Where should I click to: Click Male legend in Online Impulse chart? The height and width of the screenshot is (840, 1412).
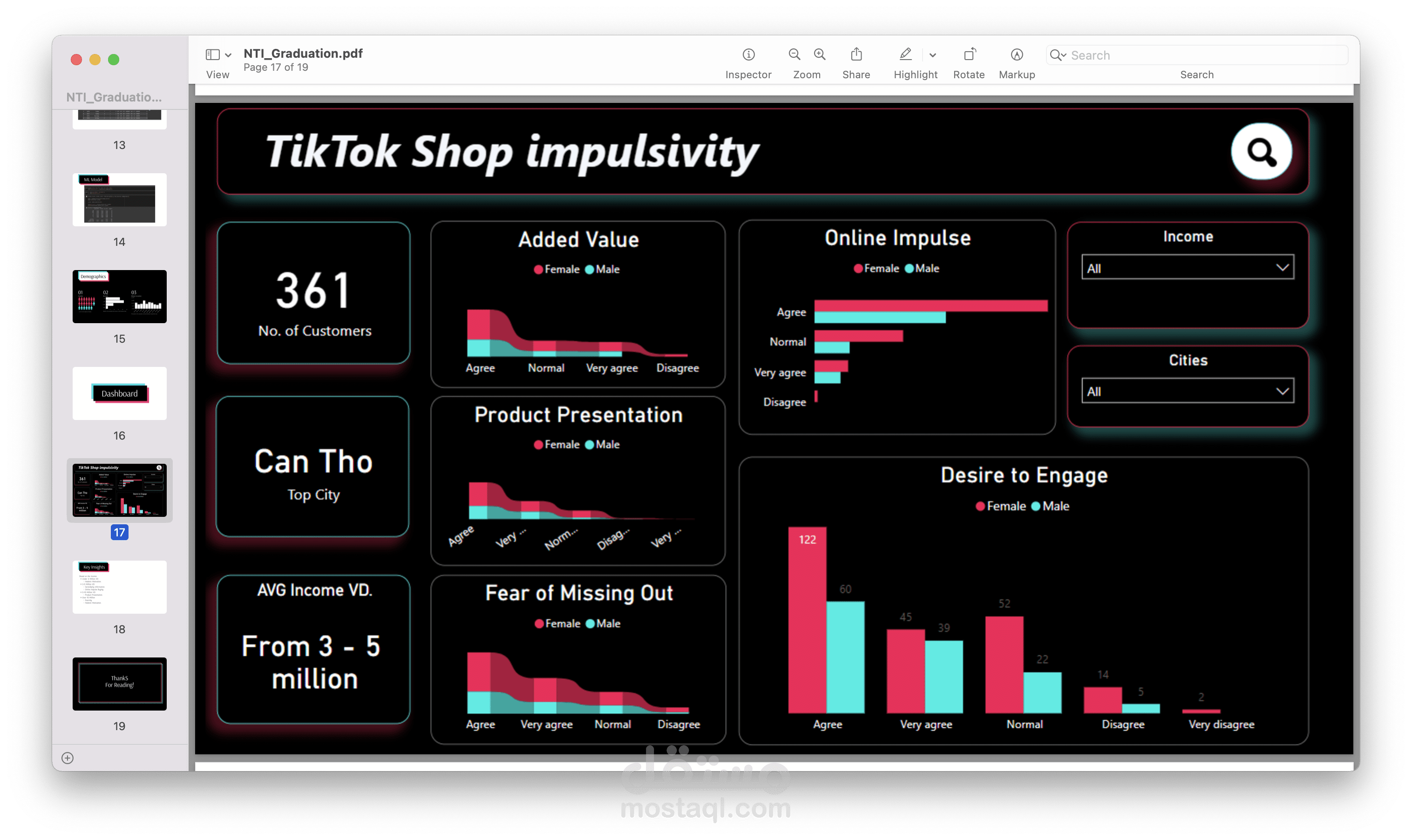pyautogui.click(x=922, y=268)
